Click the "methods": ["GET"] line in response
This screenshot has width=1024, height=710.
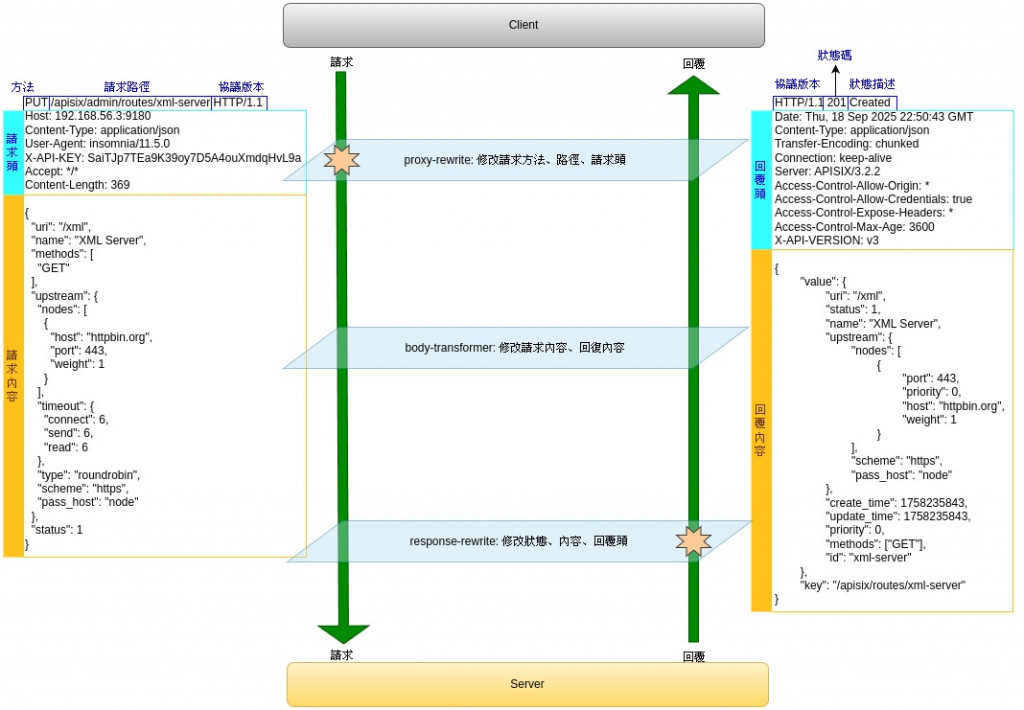click(875, 544)
